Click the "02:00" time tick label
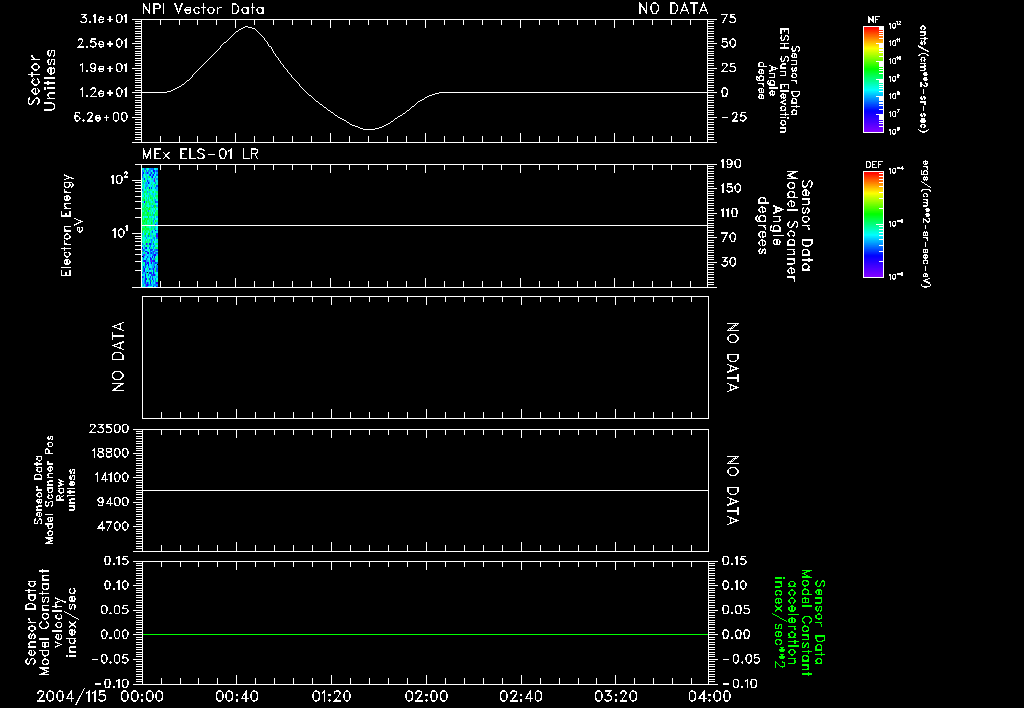Screen dimensions: 1024x708 tap(426, 696)
